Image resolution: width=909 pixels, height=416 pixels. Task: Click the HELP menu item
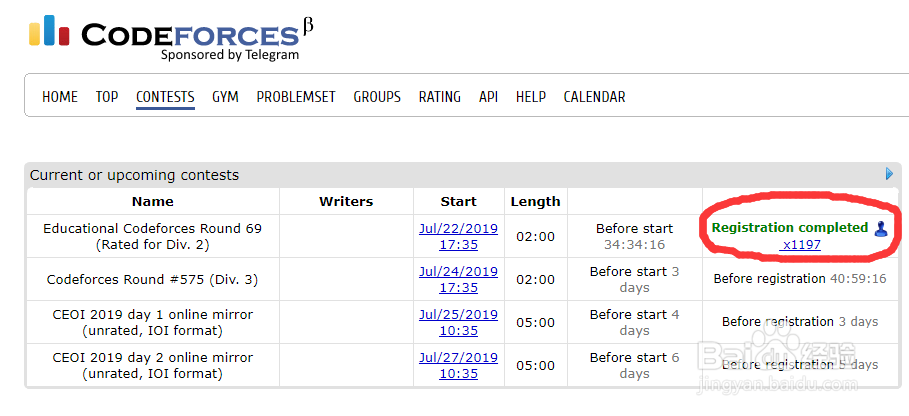click(531, 97)
